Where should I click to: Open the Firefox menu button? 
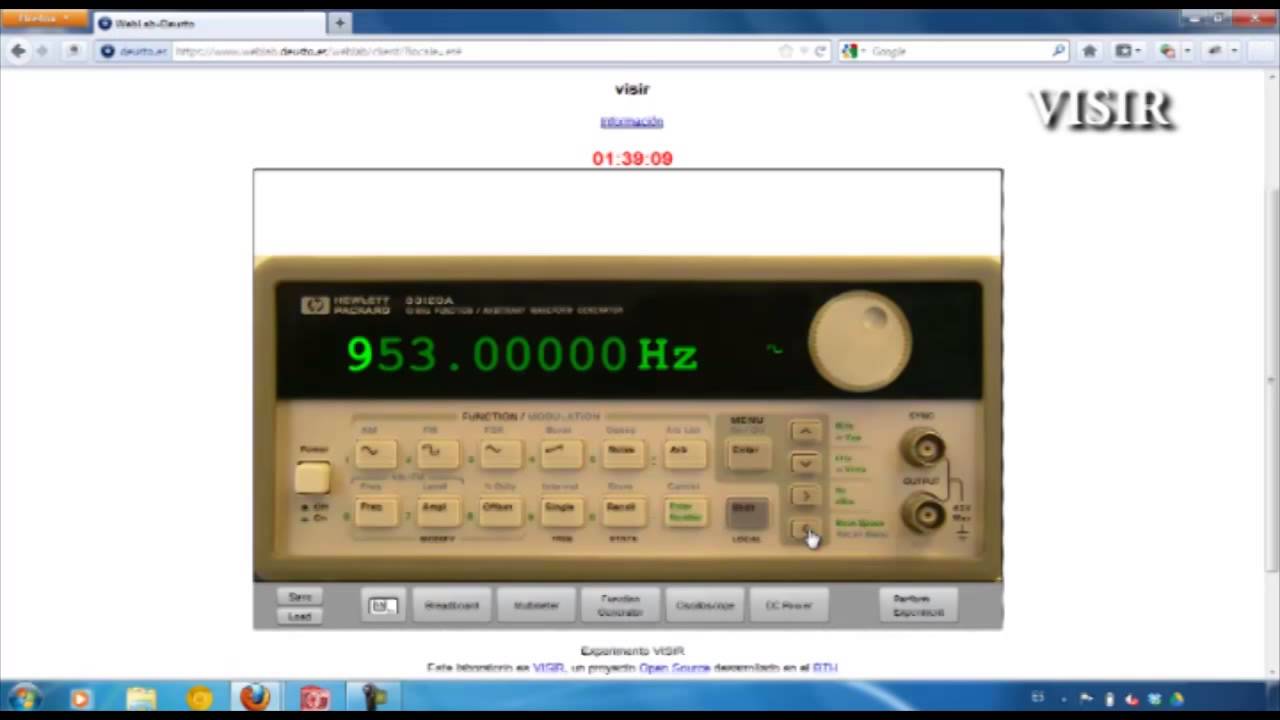tap(45, 18)
